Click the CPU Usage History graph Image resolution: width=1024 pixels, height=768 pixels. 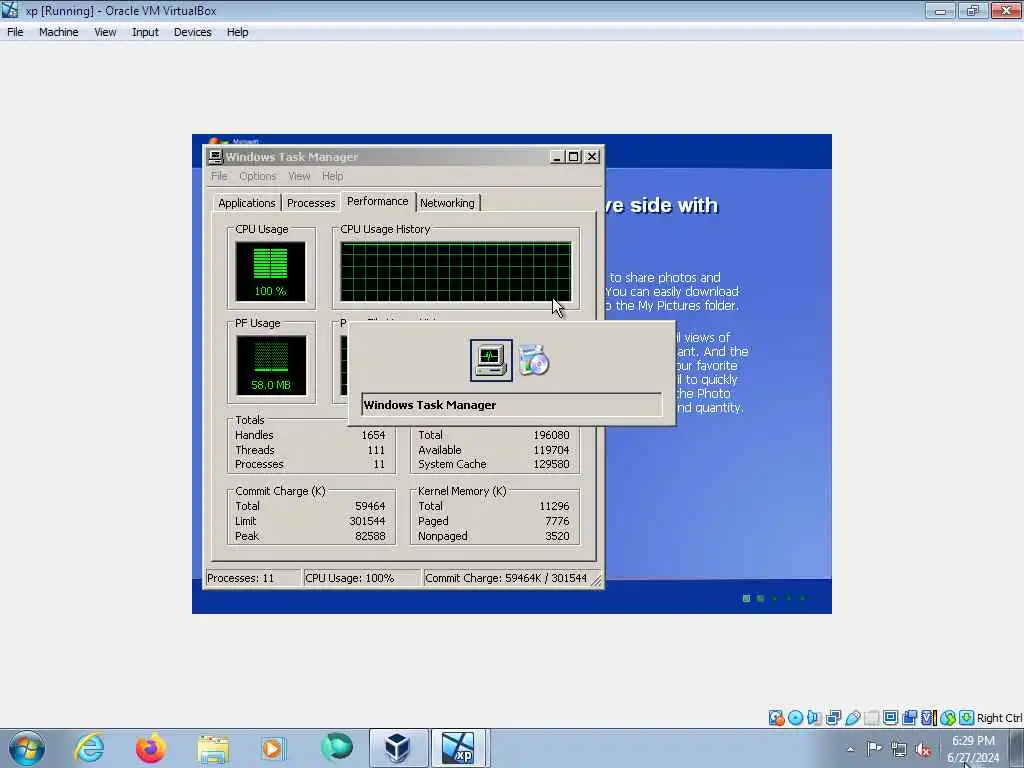tap(456, 272)
